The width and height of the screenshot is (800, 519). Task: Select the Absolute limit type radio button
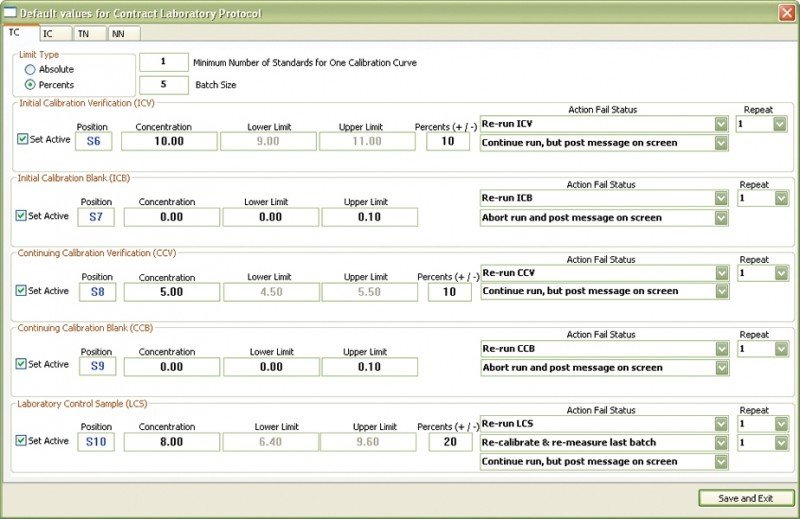30,70
